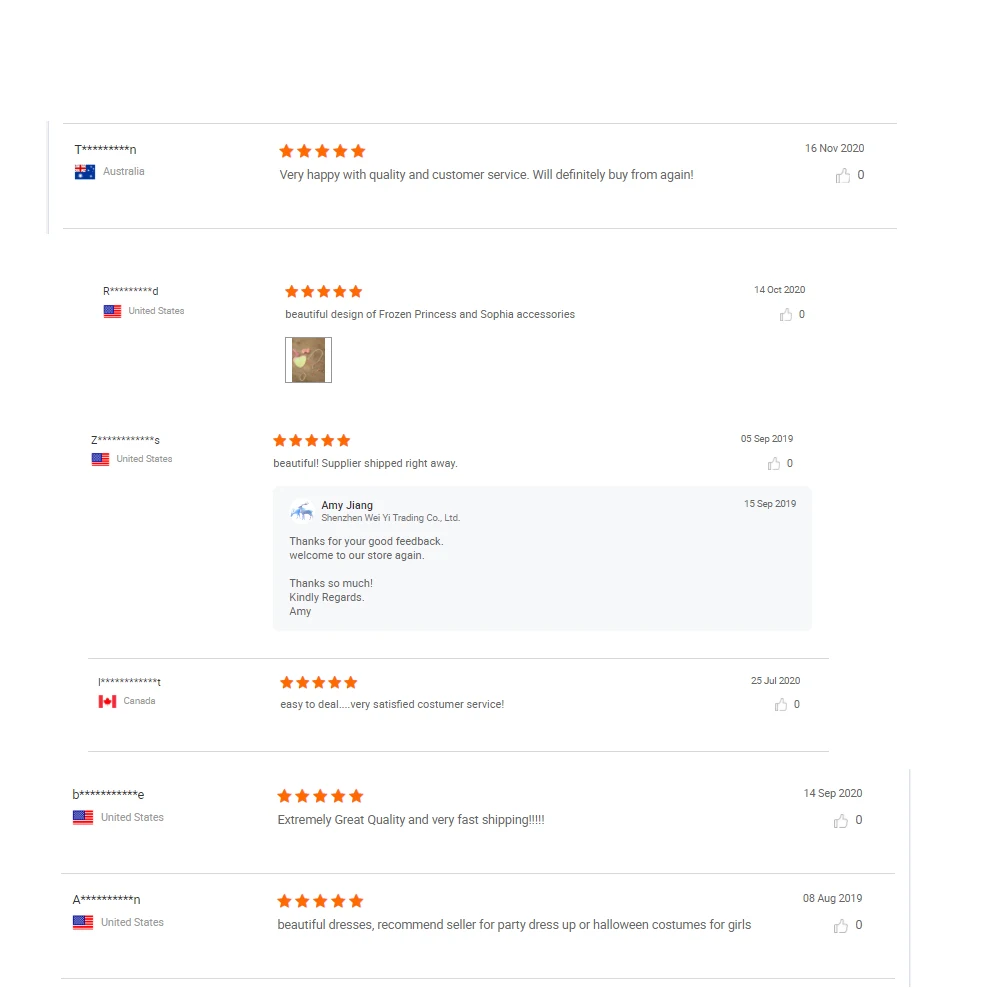Click the US flag beside R*********d
The height and width of the screenshot is (1000, 1000).
point(113,311)
